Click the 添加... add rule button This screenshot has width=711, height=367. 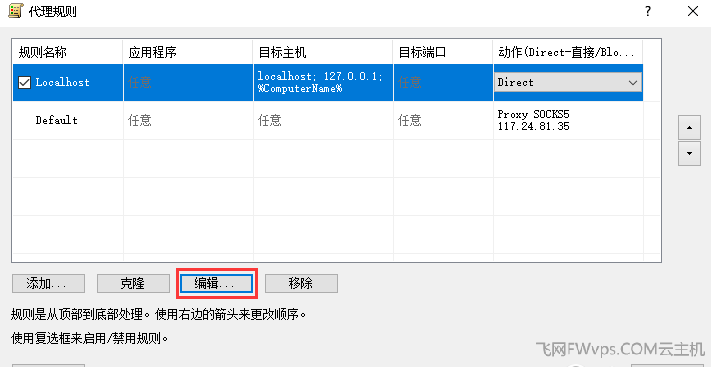pos(48,284)
